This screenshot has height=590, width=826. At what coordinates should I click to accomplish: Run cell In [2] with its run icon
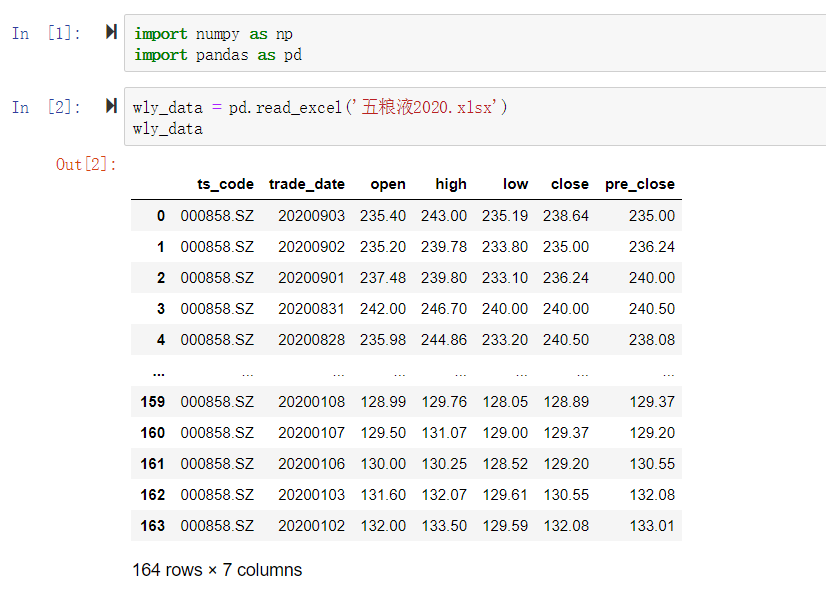click(x=111, y=106)
